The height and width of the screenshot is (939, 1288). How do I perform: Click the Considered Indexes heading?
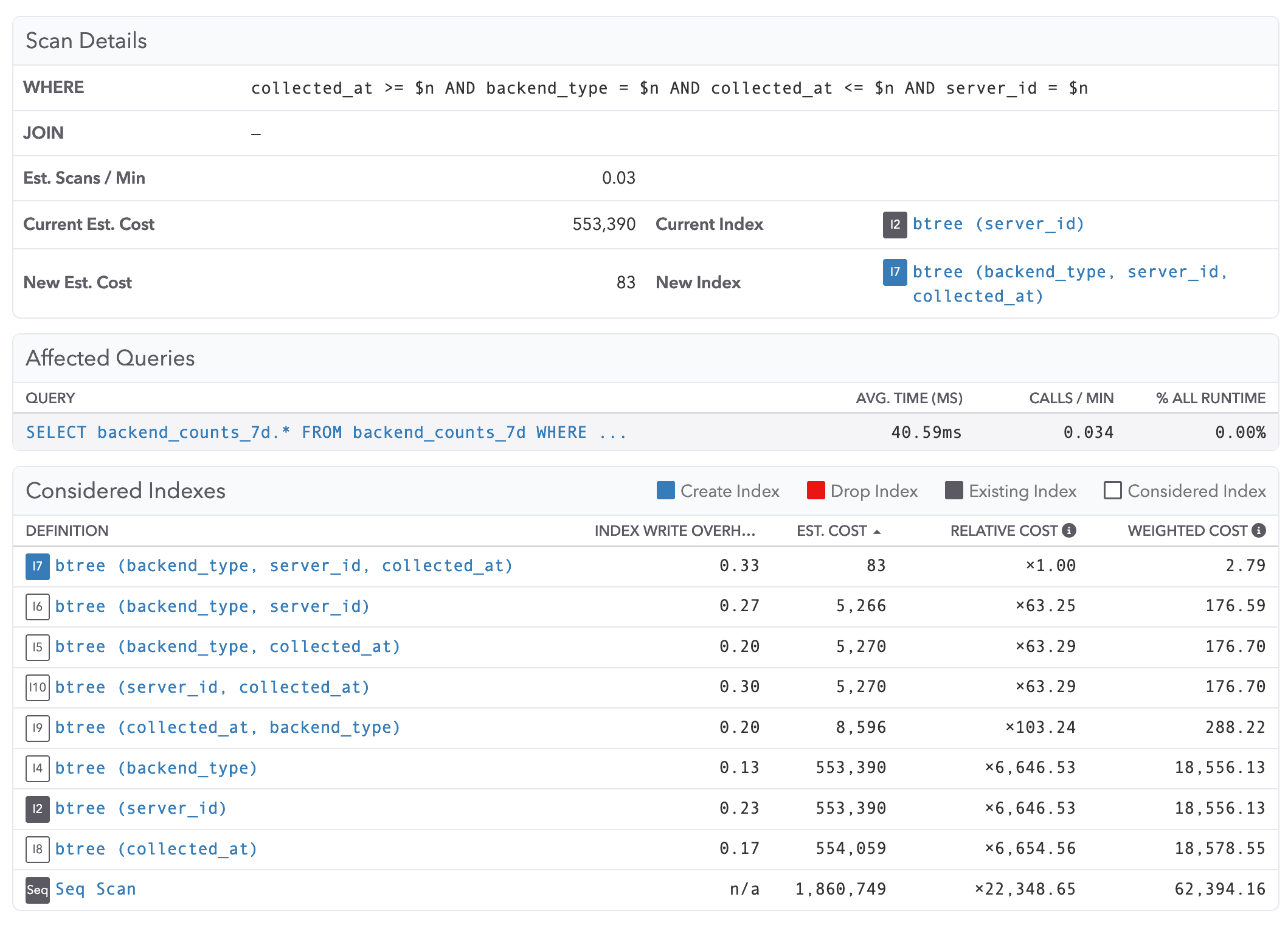(125, 491)
